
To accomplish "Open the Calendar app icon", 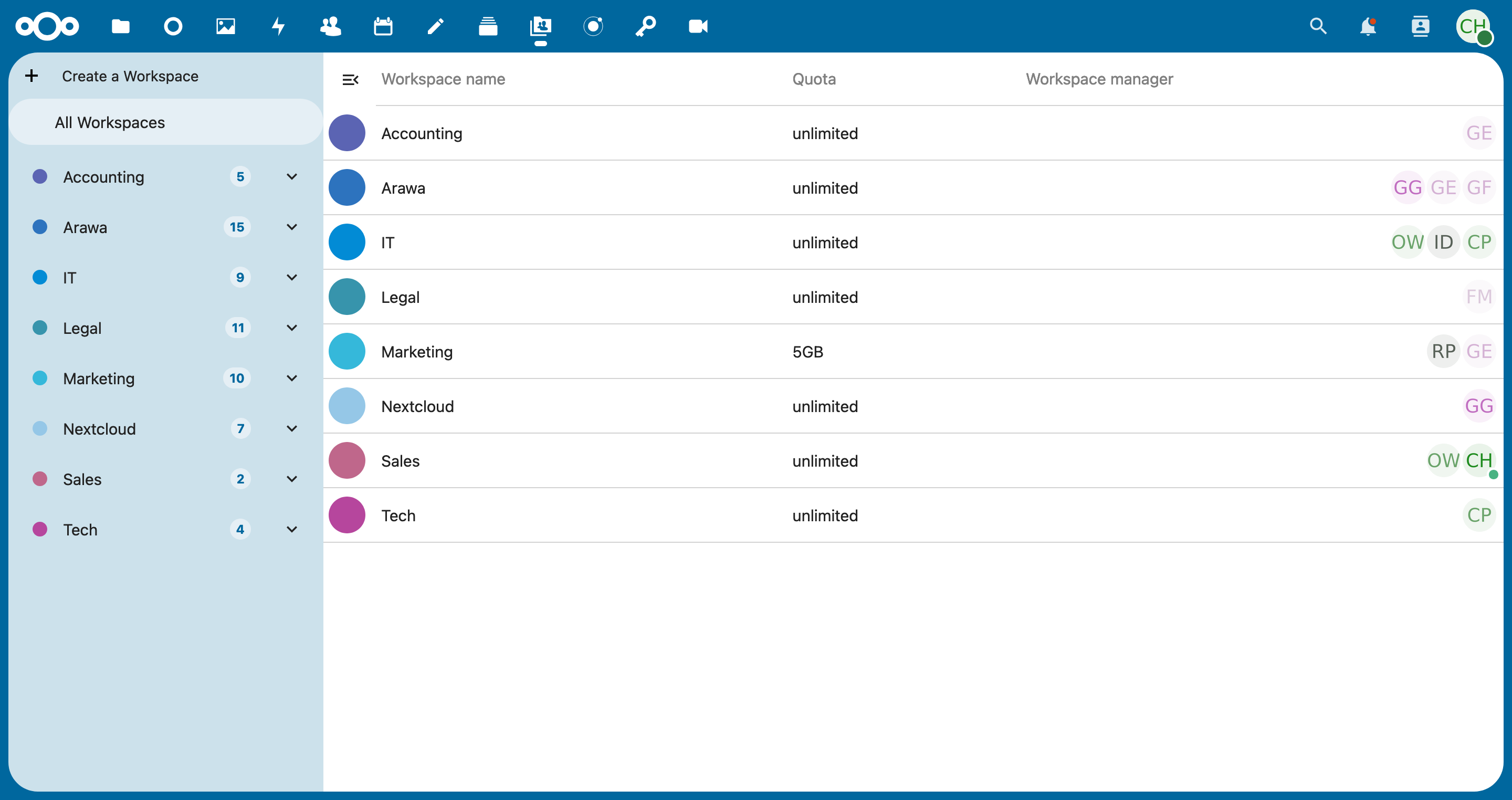I will tap(383, 26).
